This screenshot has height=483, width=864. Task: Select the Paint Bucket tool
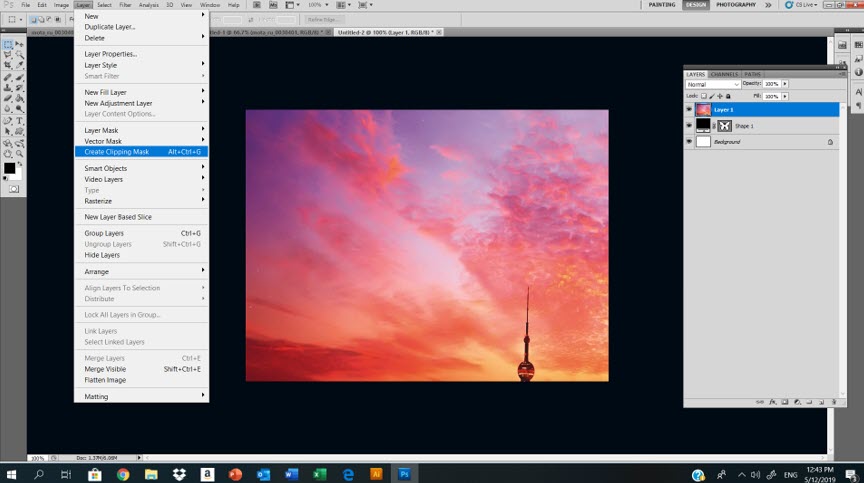click(19, 99)
